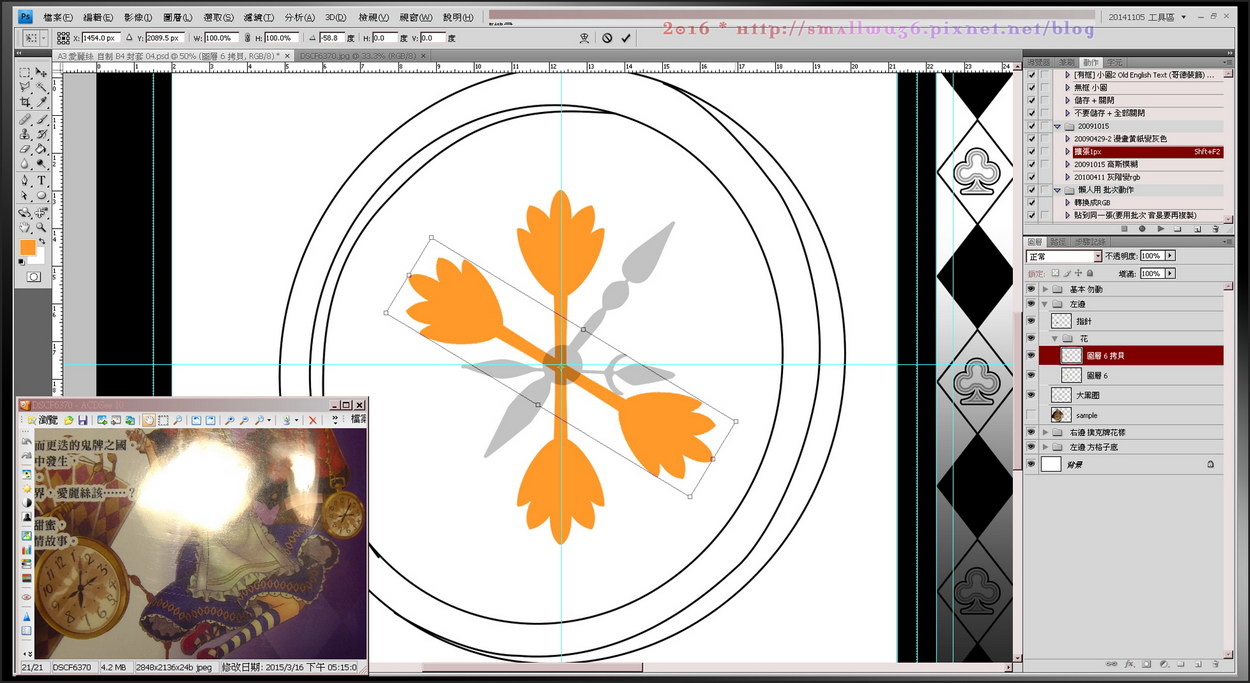This screenshot has height=683, width=1250.
Task: Select the Eyedropper tool
Action: pyautogui.click(x=42, y=102)
